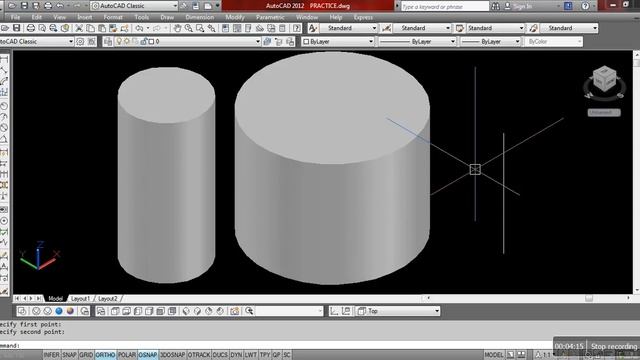Click the Save icon in standard toolbar

[x=17, y=28]
